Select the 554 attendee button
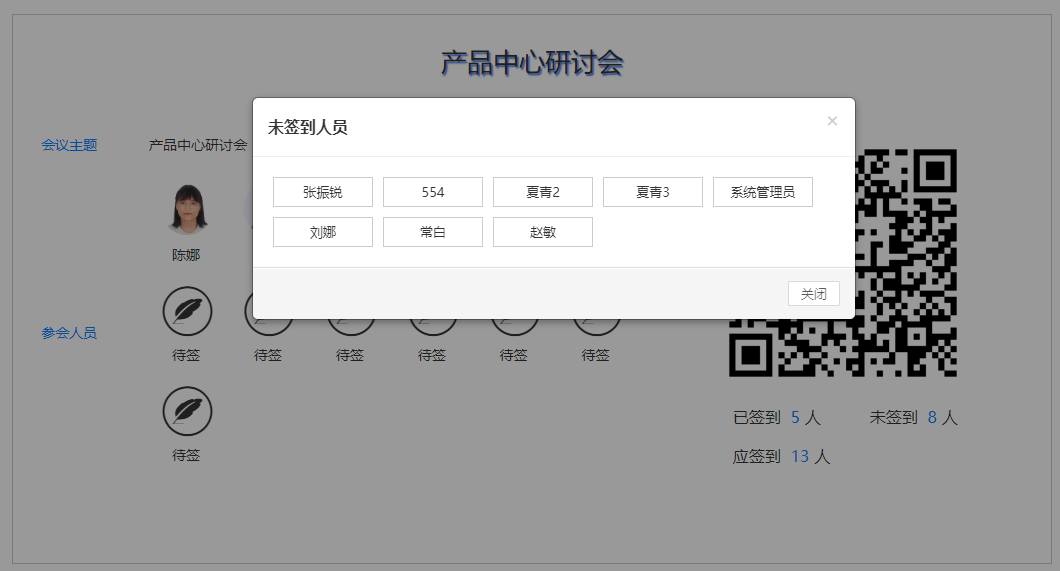1060x571 pixels. pos(433,192)
